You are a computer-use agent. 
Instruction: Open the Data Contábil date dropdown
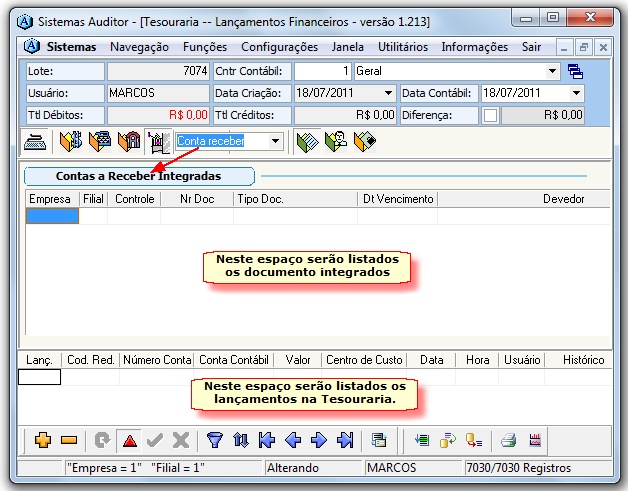[576, 93]
